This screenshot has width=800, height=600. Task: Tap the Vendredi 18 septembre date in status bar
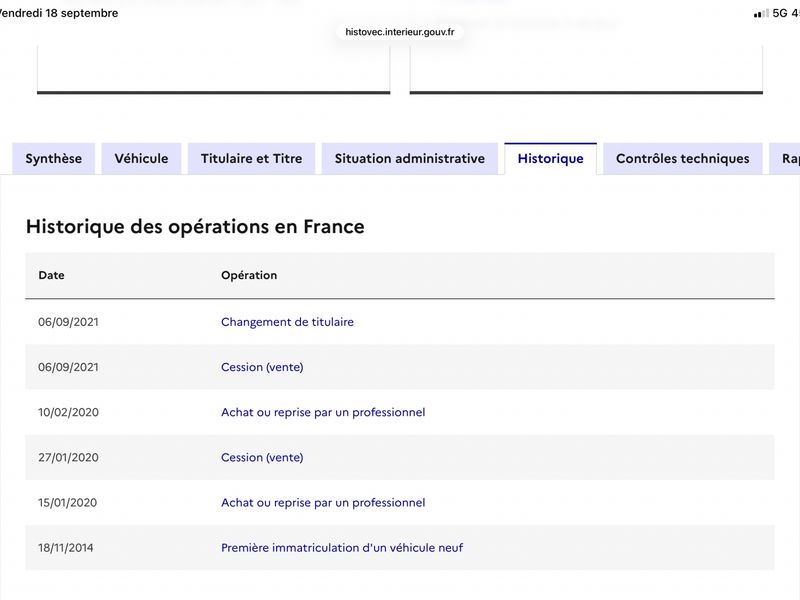pos(59,13)
